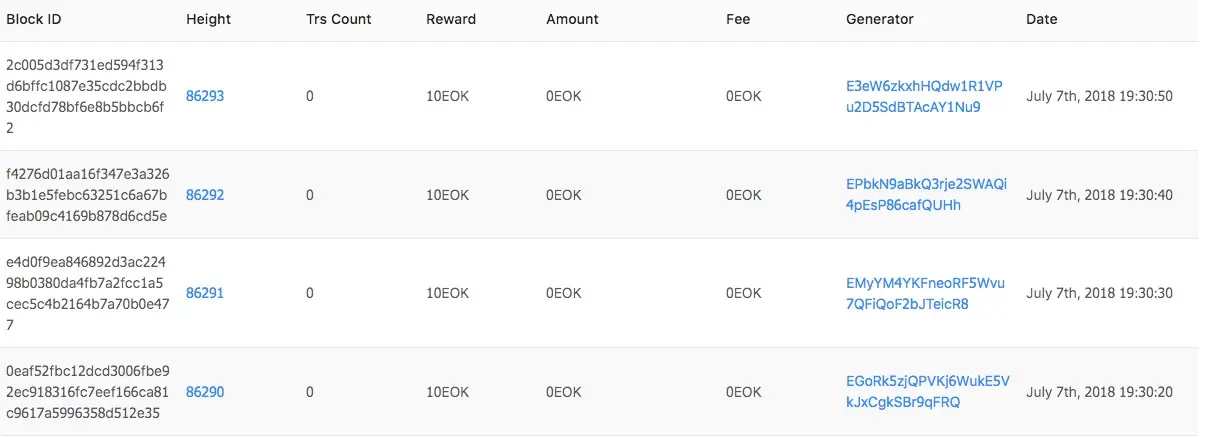This screenshot has height=438, width=1213.
Task: Click the Height column header
Action: (208, 19)
